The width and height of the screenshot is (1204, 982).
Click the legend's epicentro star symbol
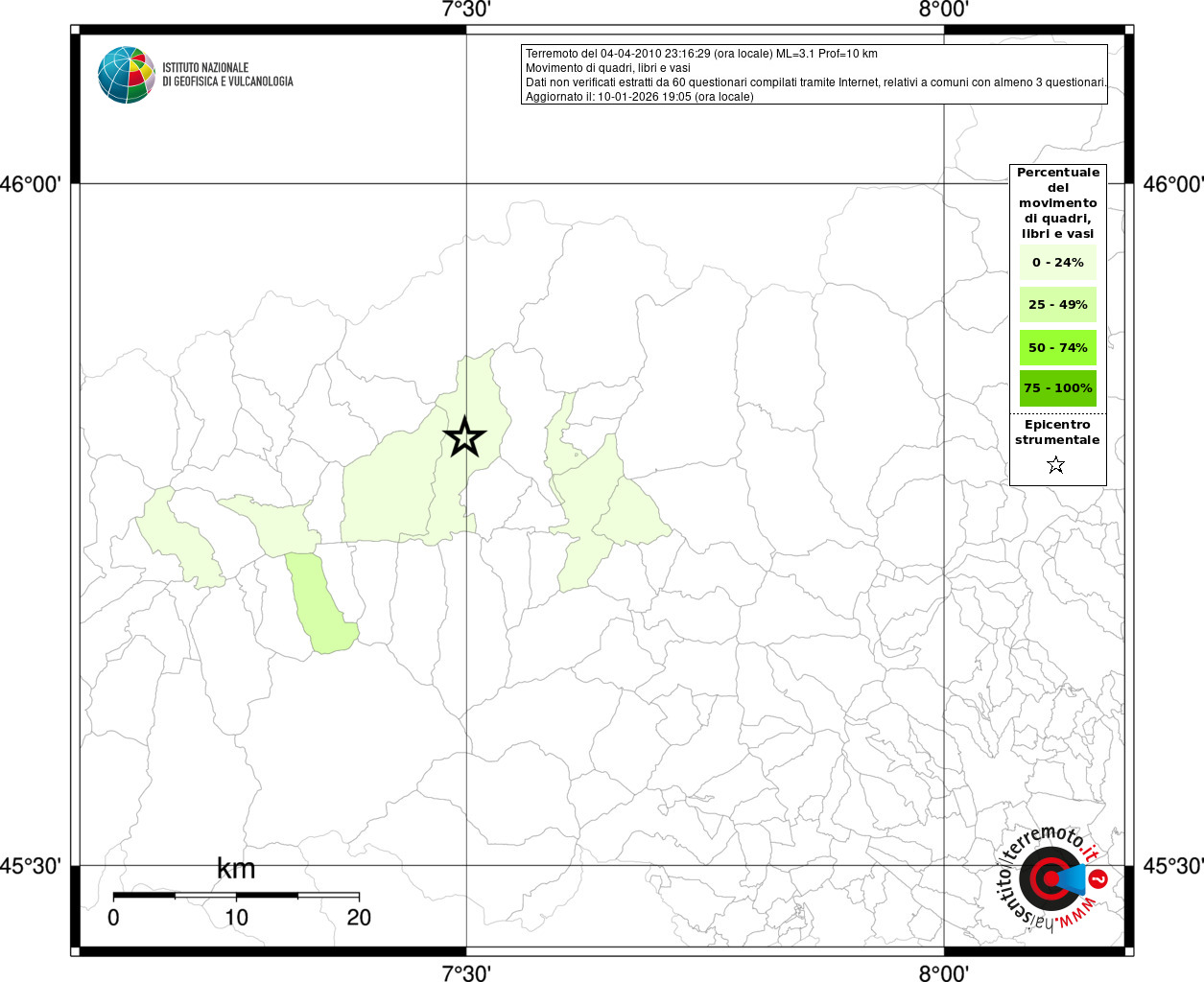point(1056,465)
